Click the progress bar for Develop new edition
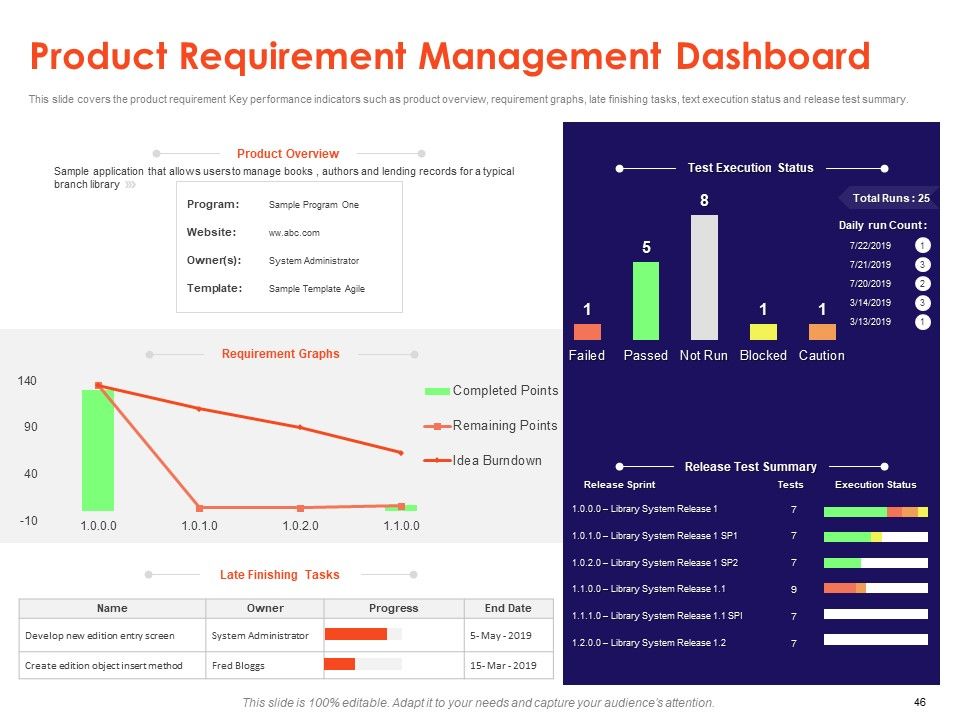 [363, 634]
